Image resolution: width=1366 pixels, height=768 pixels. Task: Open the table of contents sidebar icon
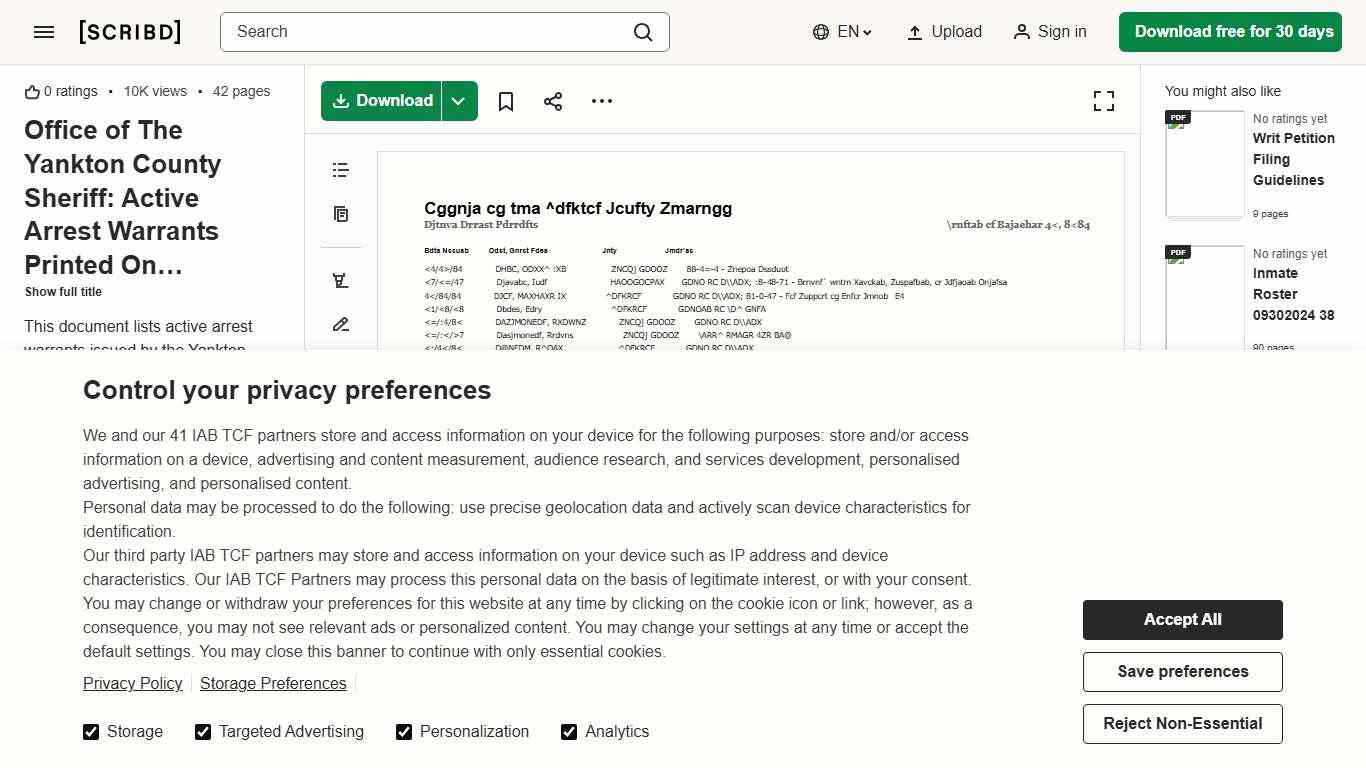[x=341, y=170]
